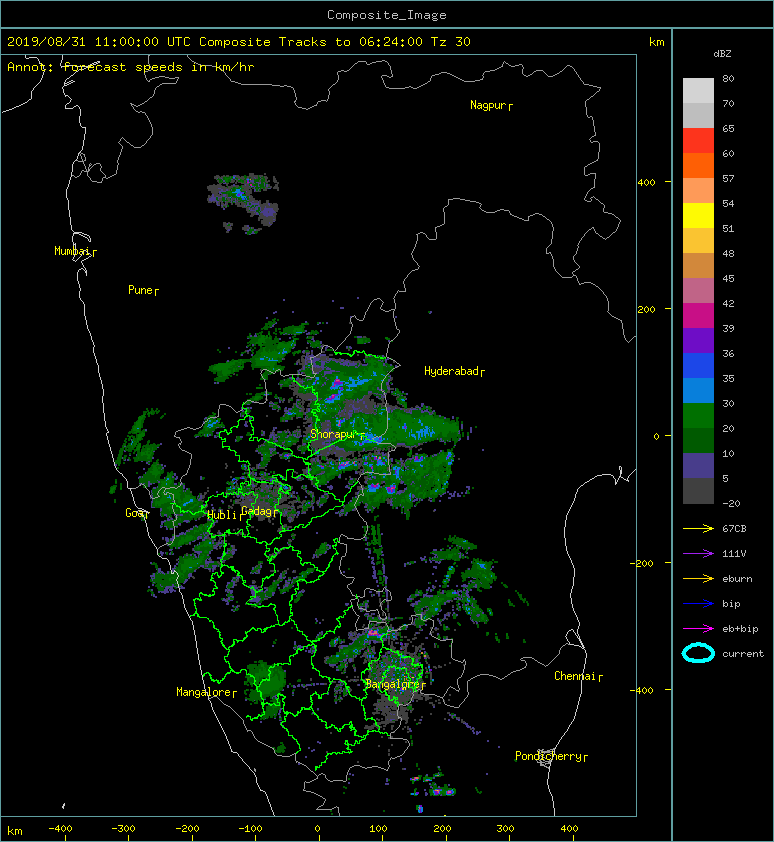
Task: Click the 10 dBZ slate purple swatch
Action: pos(698,465)
